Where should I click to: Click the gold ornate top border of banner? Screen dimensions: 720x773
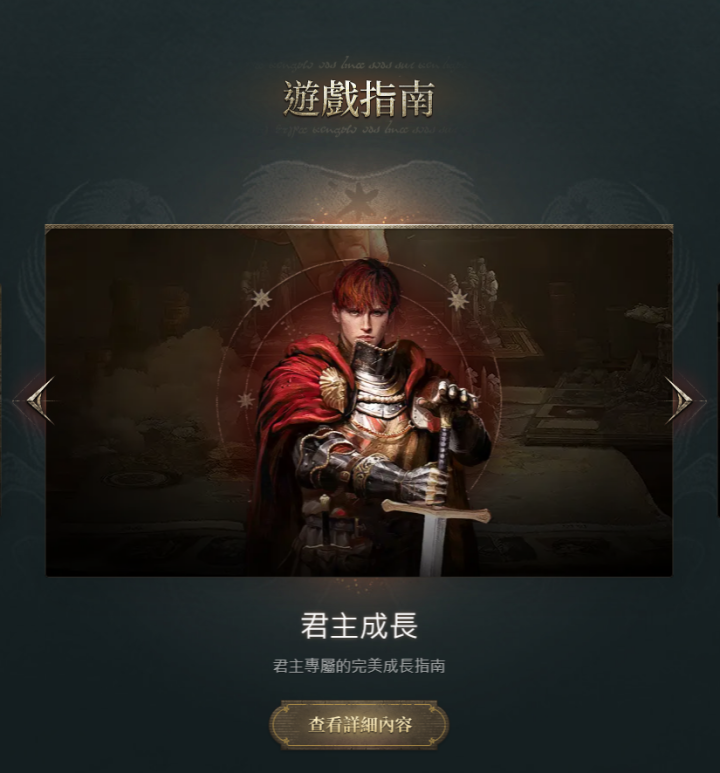coord(359,227)
